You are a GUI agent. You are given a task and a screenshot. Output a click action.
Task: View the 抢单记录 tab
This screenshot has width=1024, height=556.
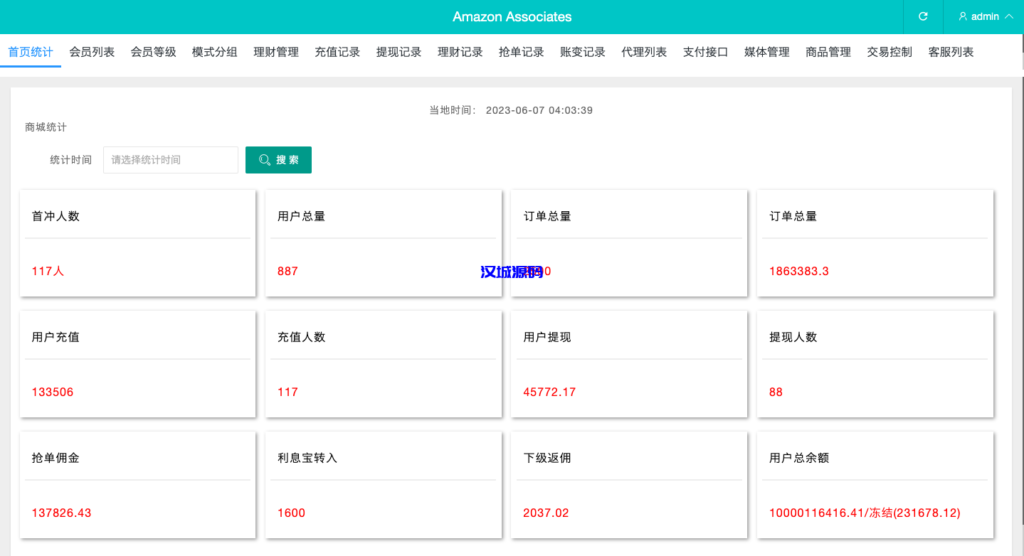click(522, 52)
